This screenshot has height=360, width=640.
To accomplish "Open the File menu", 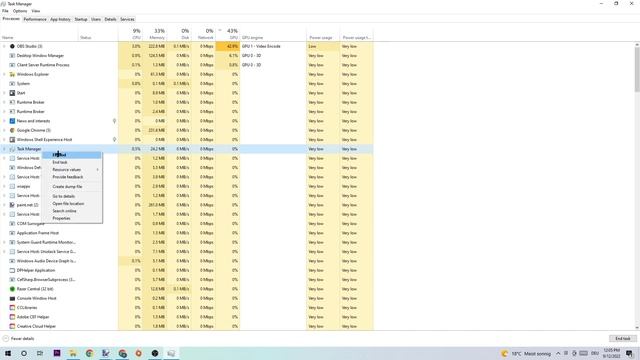I will pos(5,11).
